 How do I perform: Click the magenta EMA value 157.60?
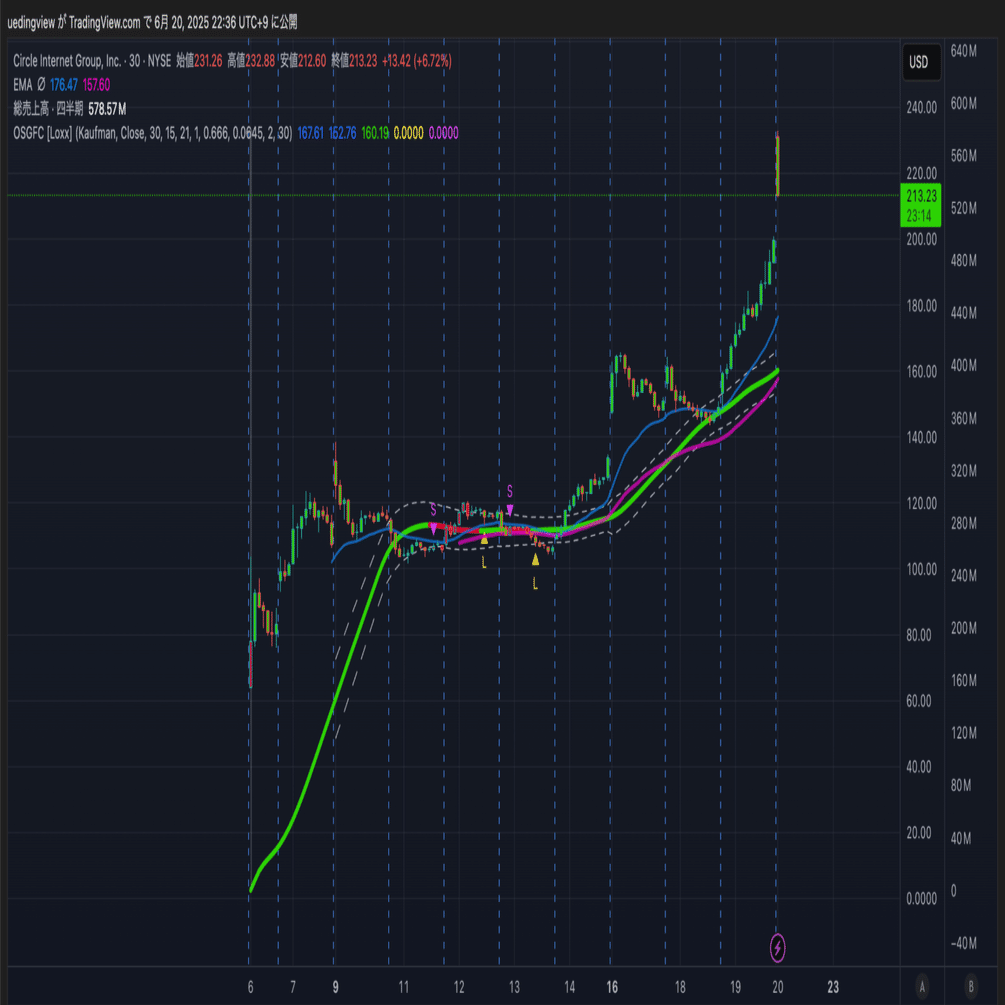pyautogui.click(x=96, y=85)
